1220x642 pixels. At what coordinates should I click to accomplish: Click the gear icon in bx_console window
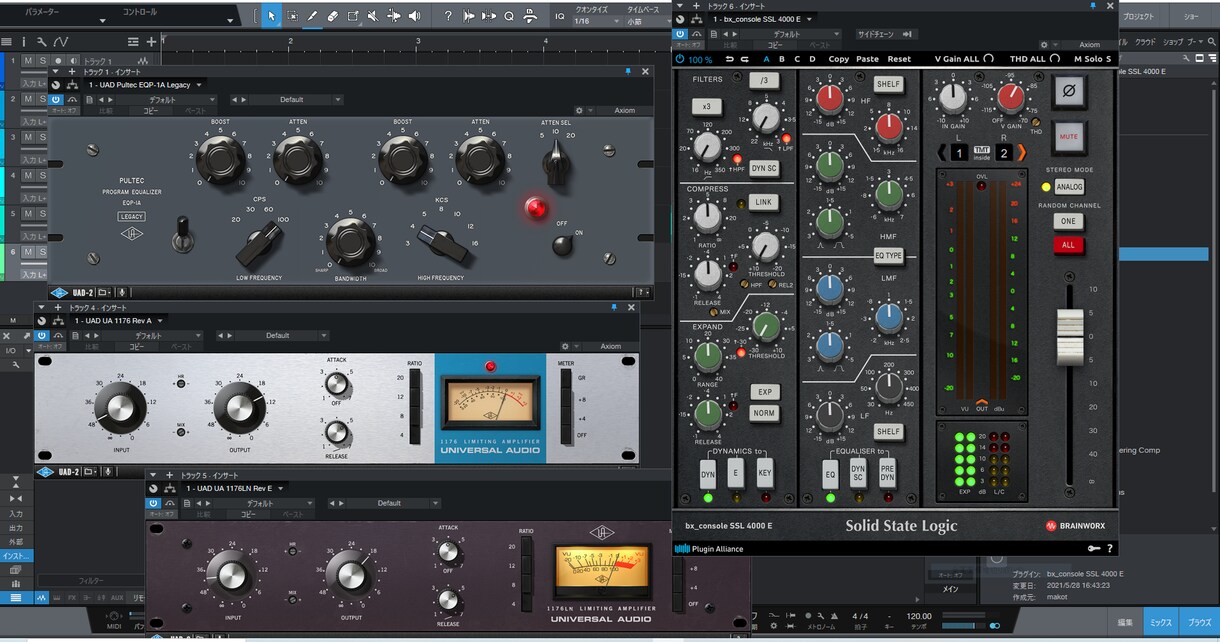[x=1043, y=45]
